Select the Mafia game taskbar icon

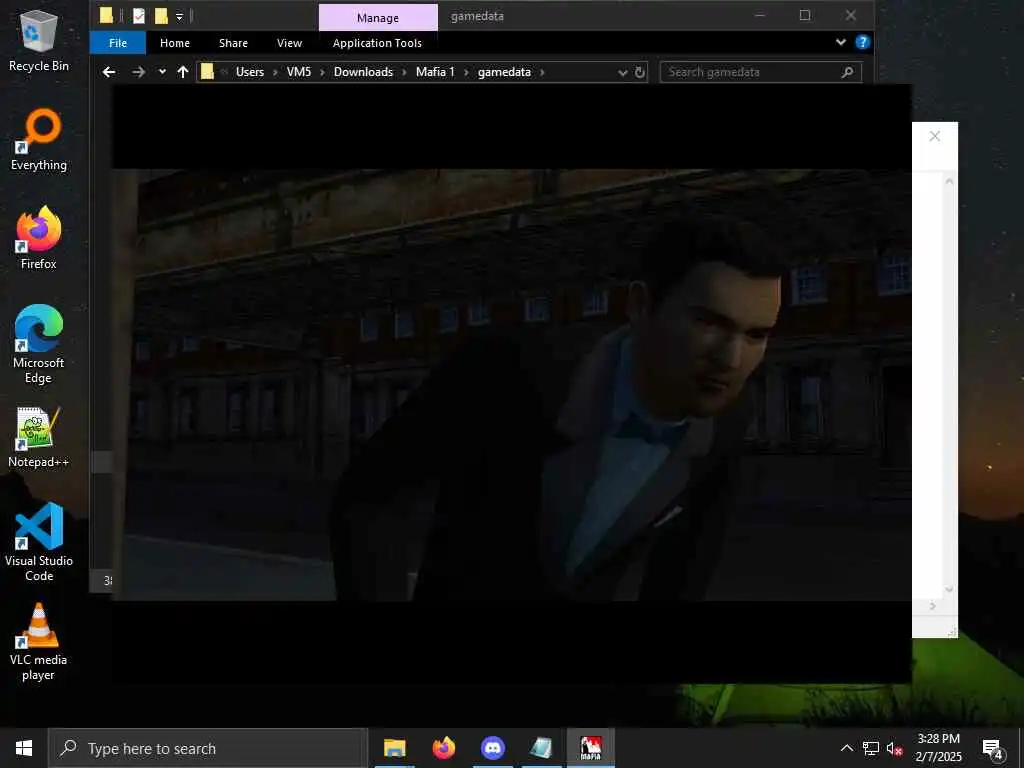pos(591,748)
